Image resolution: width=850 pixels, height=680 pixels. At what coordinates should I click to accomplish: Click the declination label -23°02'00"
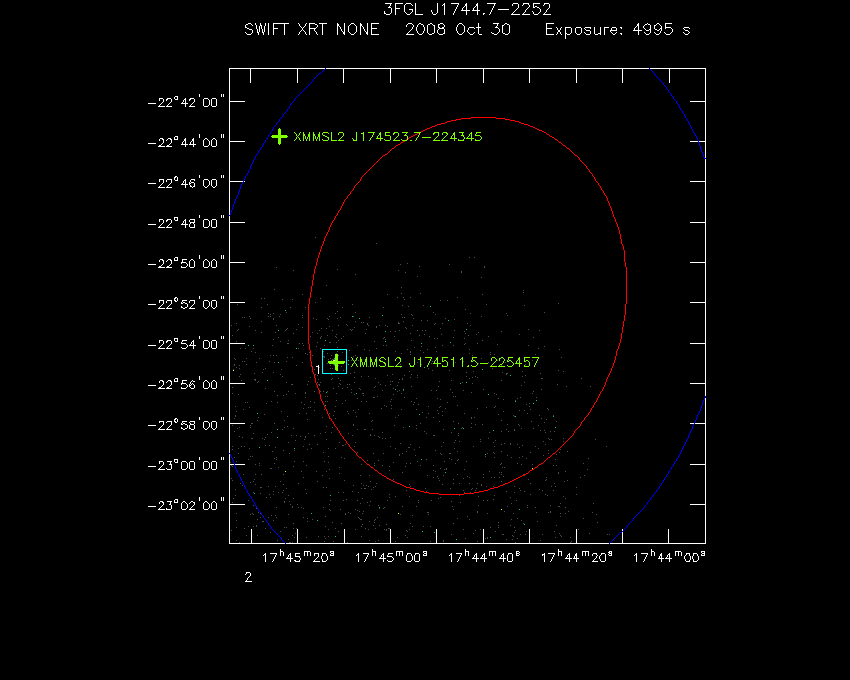click(186, 505)
